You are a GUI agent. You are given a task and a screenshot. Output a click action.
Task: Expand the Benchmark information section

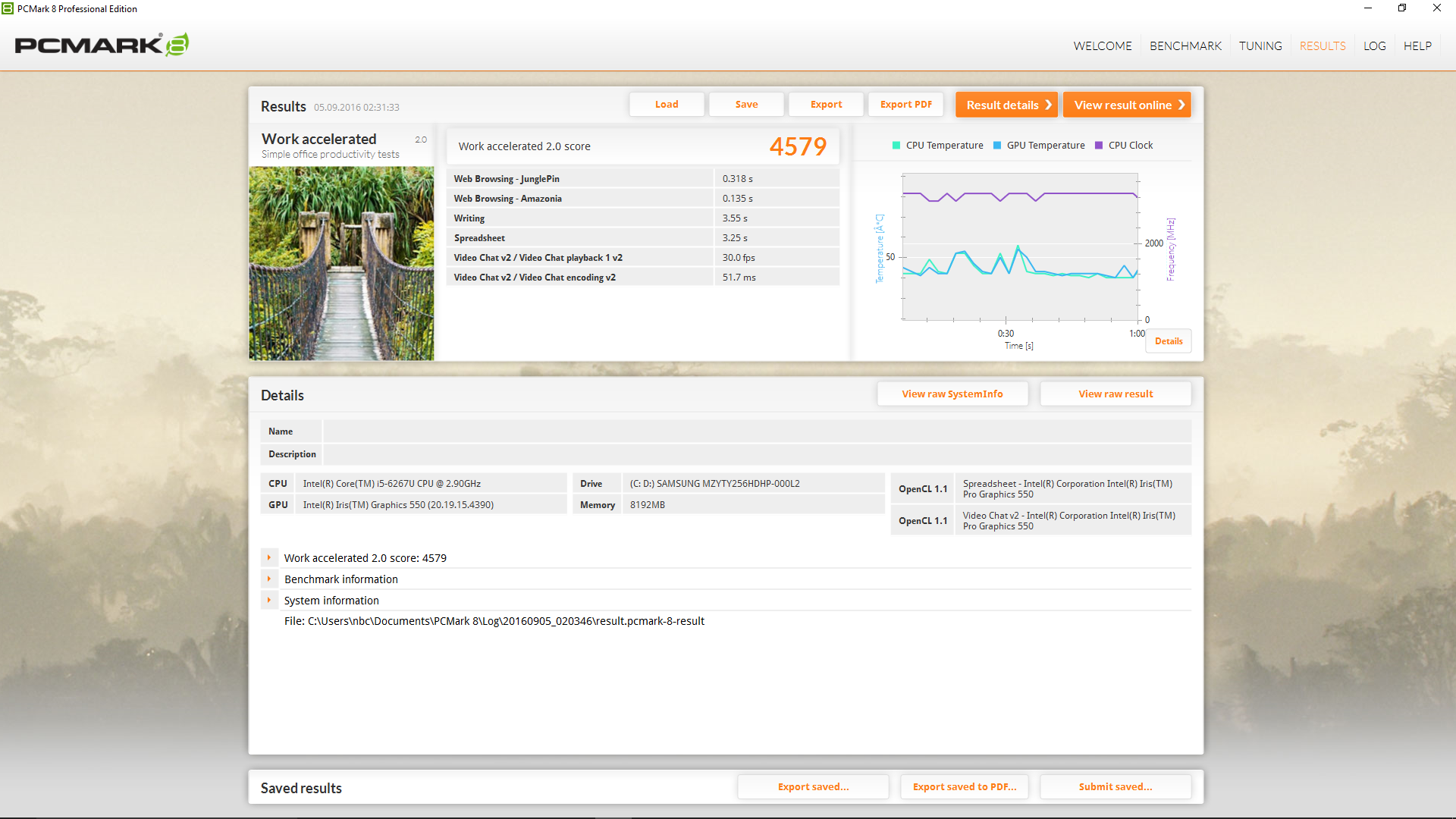(x=269, y=579)
